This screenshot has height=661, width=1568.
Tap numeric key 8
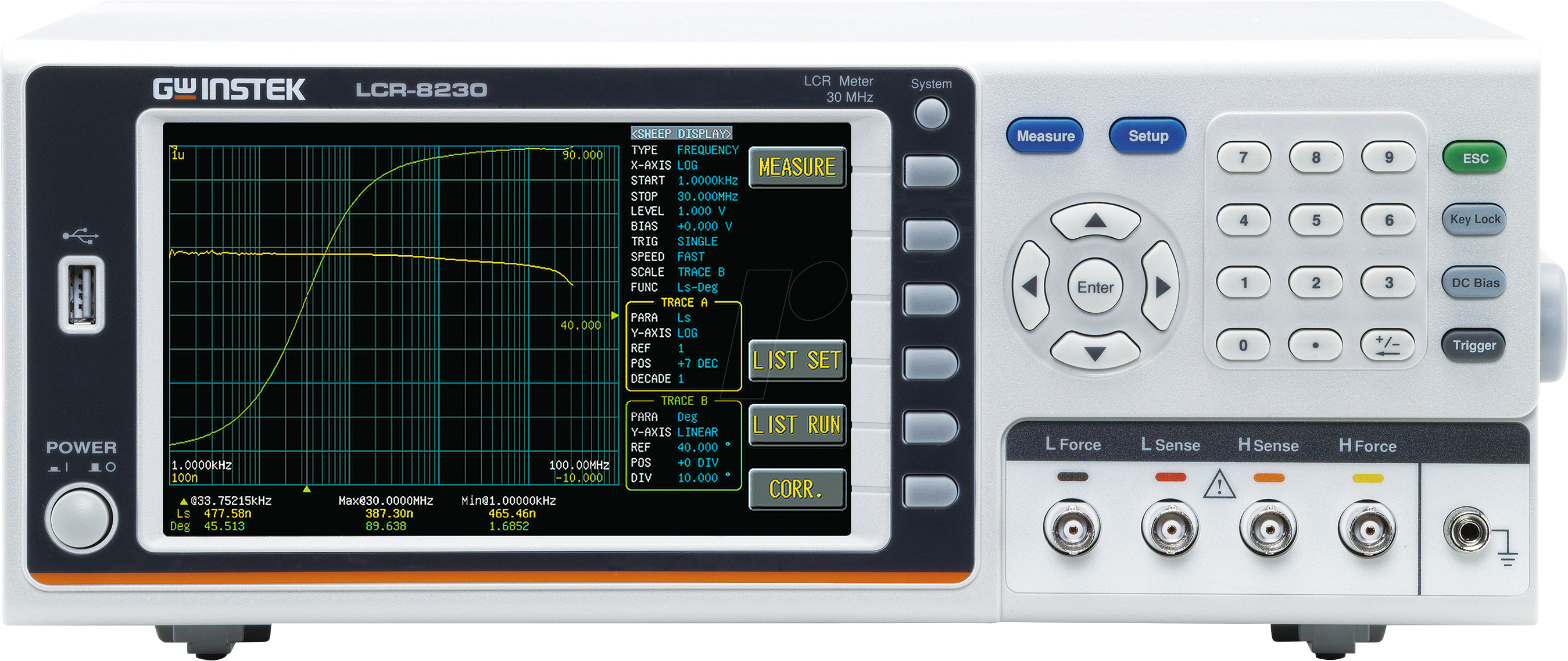1315,158
